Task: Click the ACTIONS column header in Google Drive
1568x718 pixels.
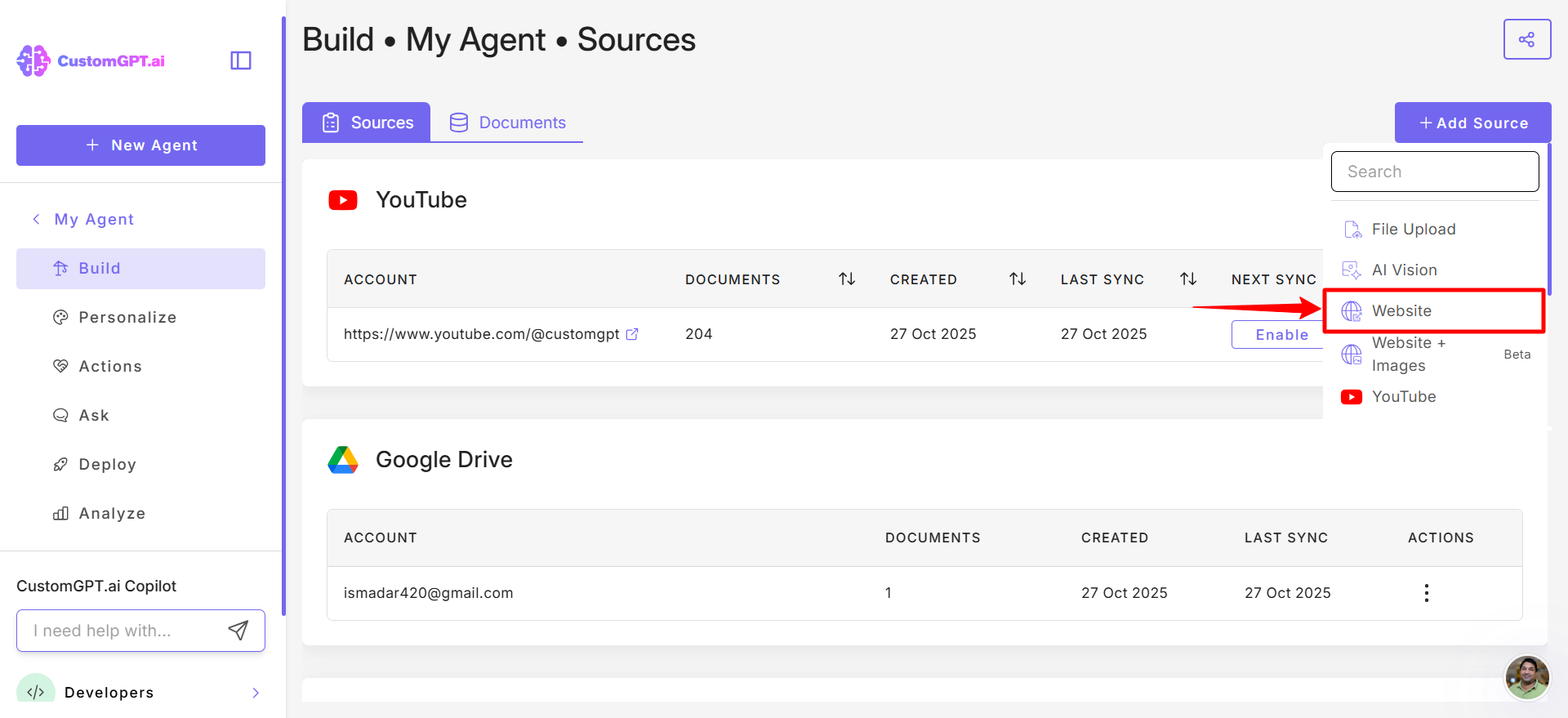Action: [1441, 537]
